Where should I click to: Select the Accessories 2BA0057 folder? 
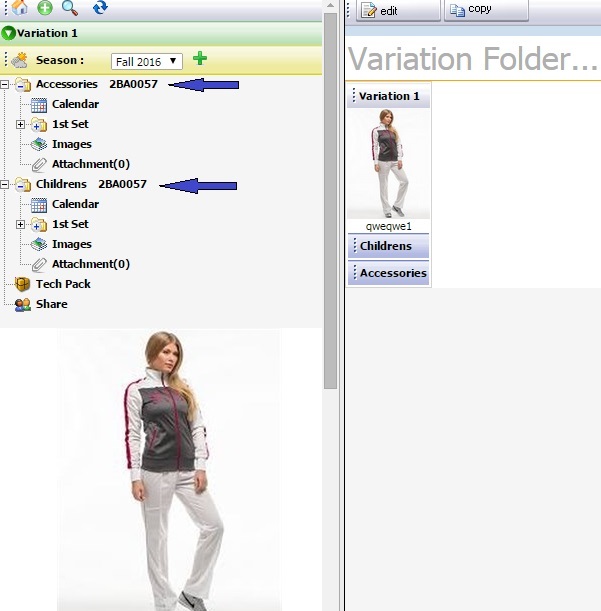point(97,84)
